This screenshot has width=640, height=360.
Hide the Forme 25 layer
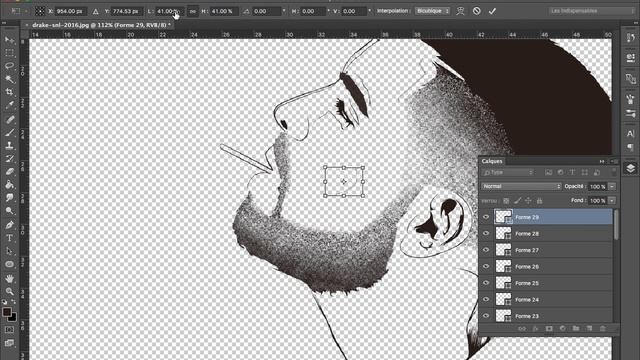click(486, 283)
